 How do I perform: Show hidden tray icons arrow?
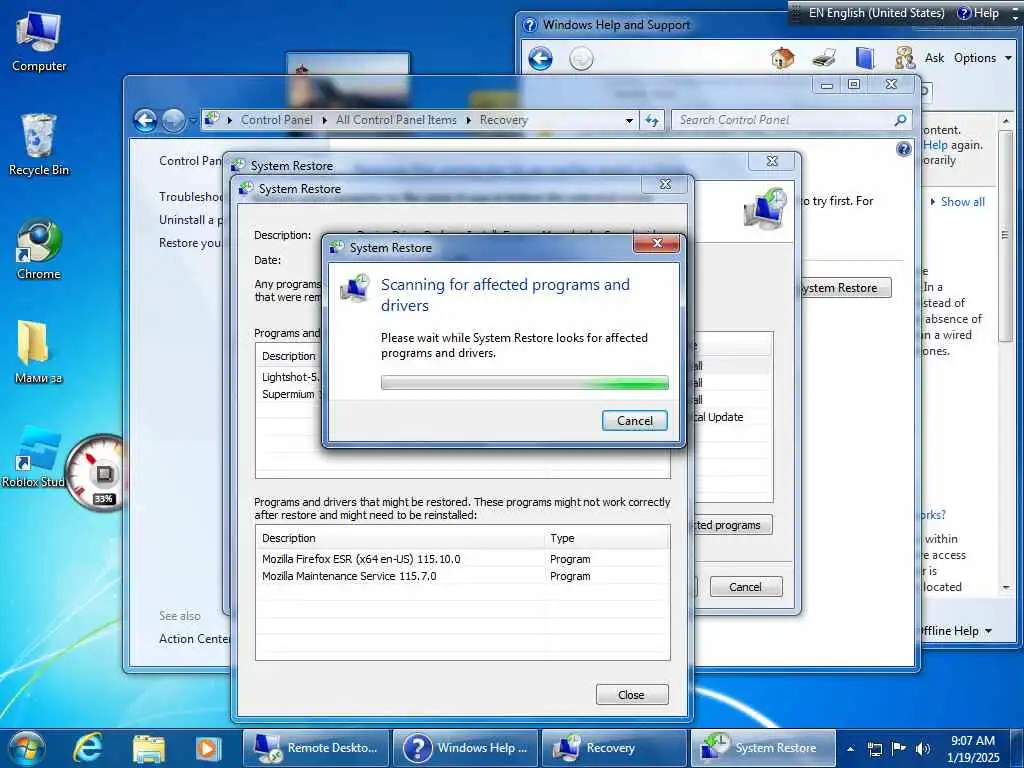[x=850, y=749]
